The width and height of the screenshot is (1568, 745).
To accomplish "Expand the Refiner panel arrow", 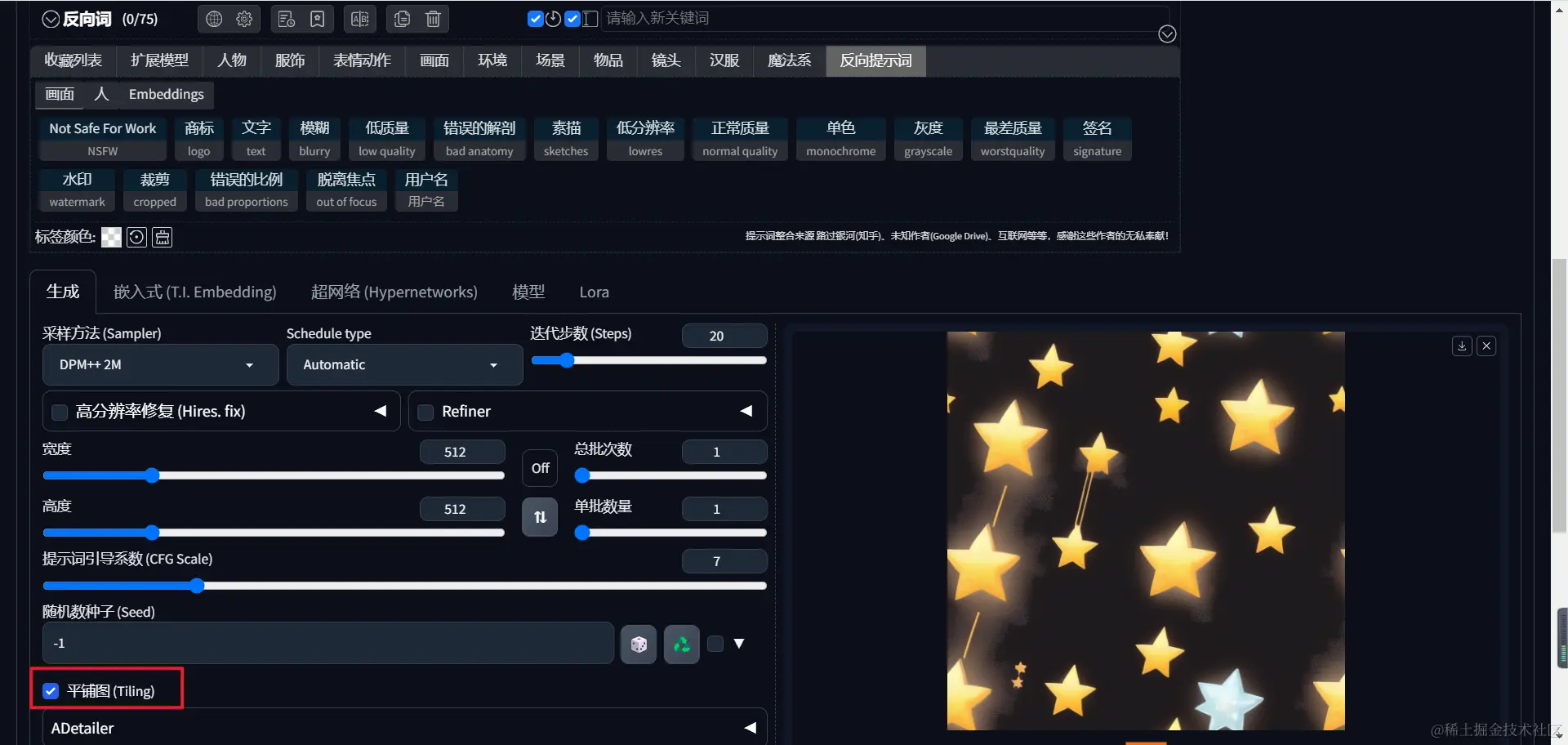I will pyautogui.click(x=746, y=411).
